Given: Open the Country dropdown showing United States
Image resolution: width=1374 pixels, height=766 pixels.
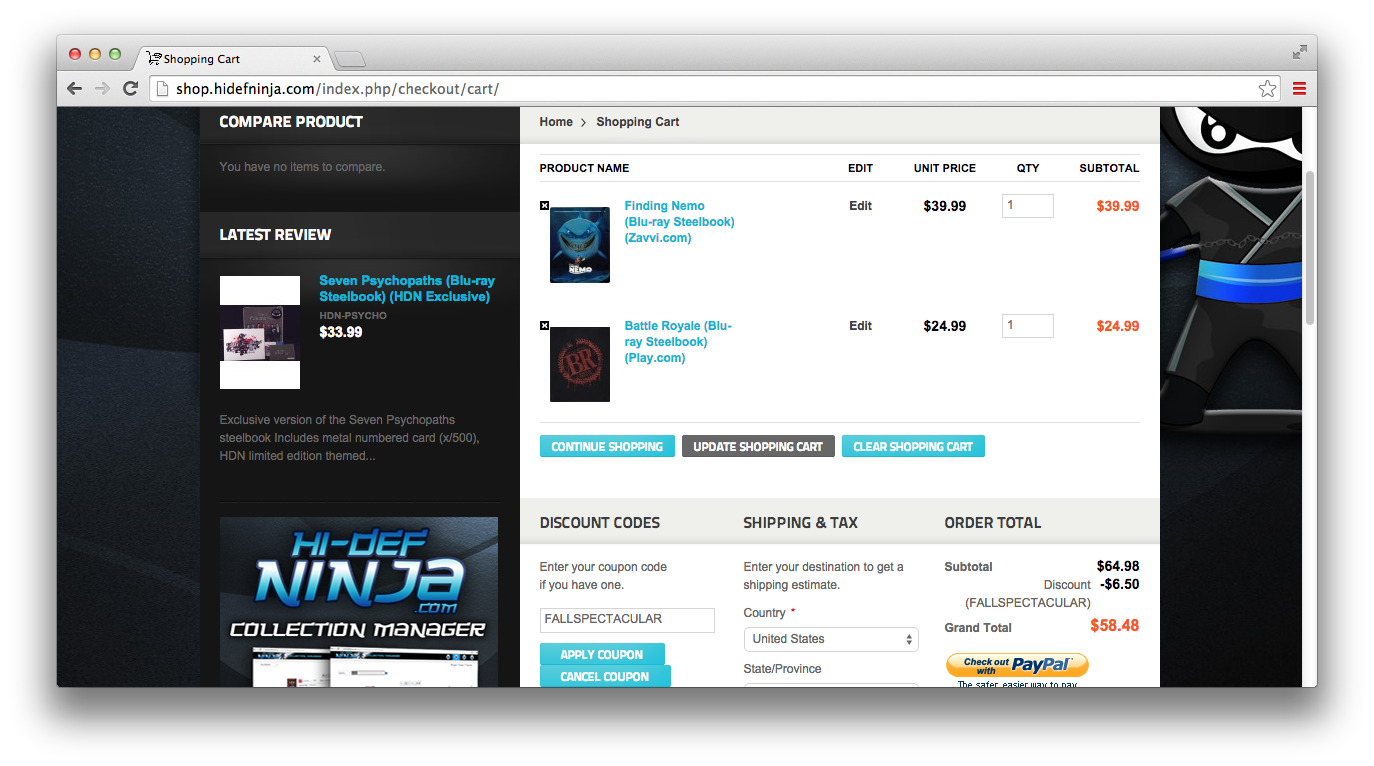Looking at the screenshot, I should pyautogui.click(x=831, y=639).
